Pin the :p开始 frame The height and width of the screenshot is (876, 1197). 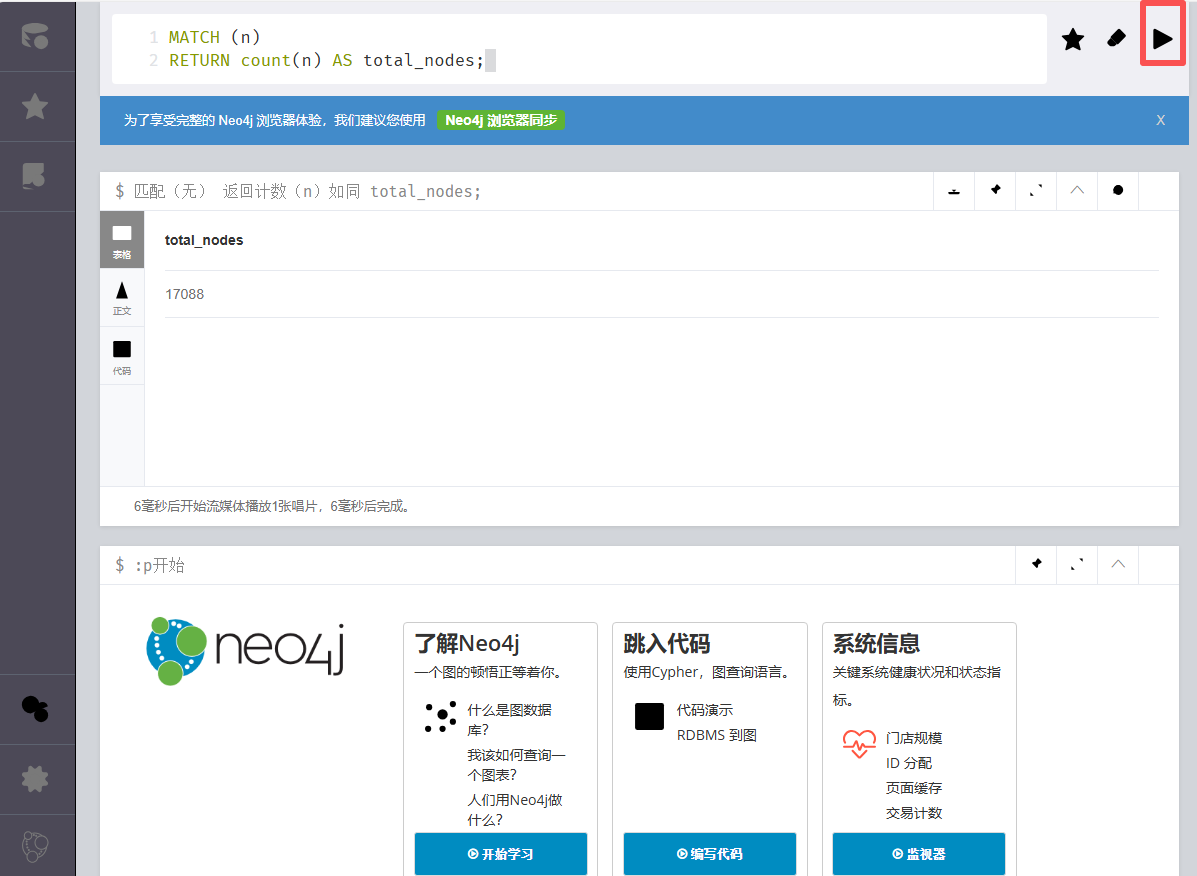point(1037,565)
